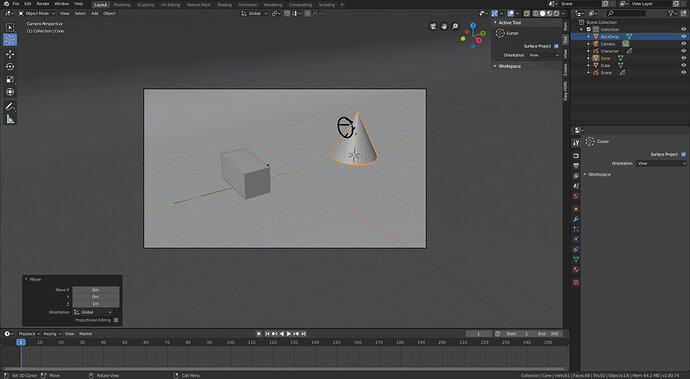Image resolution: width=690 pixels, height=379 pixels.
Task: Click the Move Z 1m value field
Action: [95, 304]
